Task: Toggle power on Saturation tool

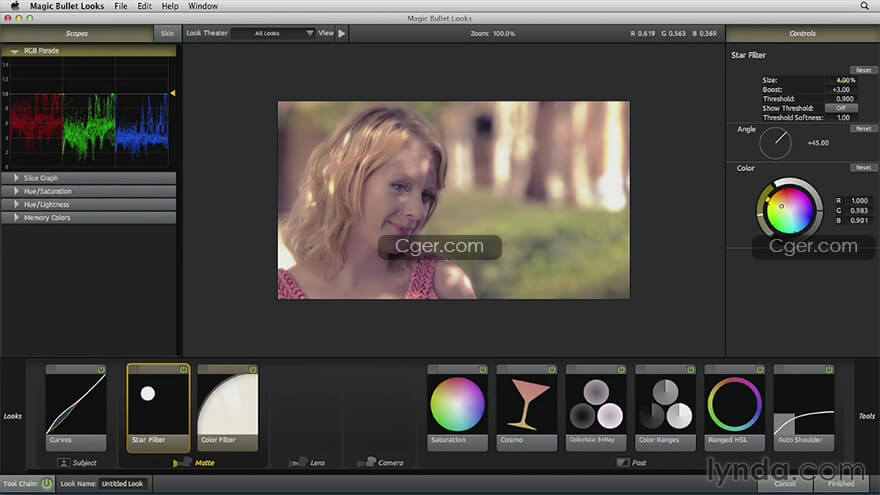Action: (x=483, y=369)
